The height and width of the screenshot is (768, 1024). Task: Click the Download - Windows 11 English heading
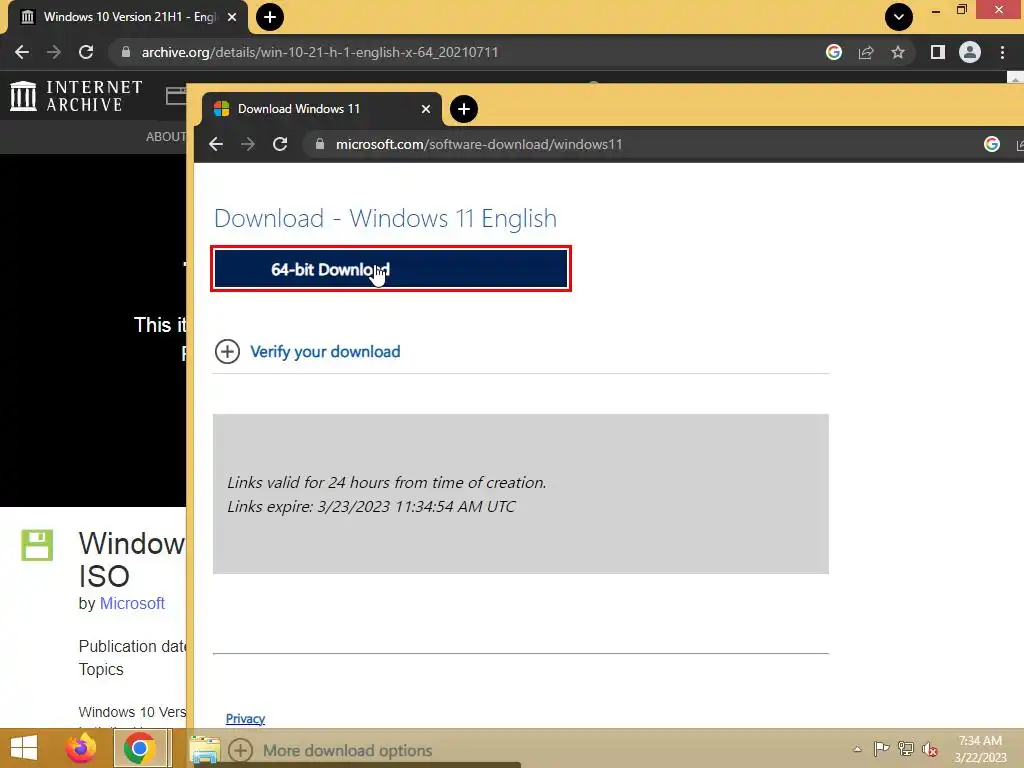[385, 218]
